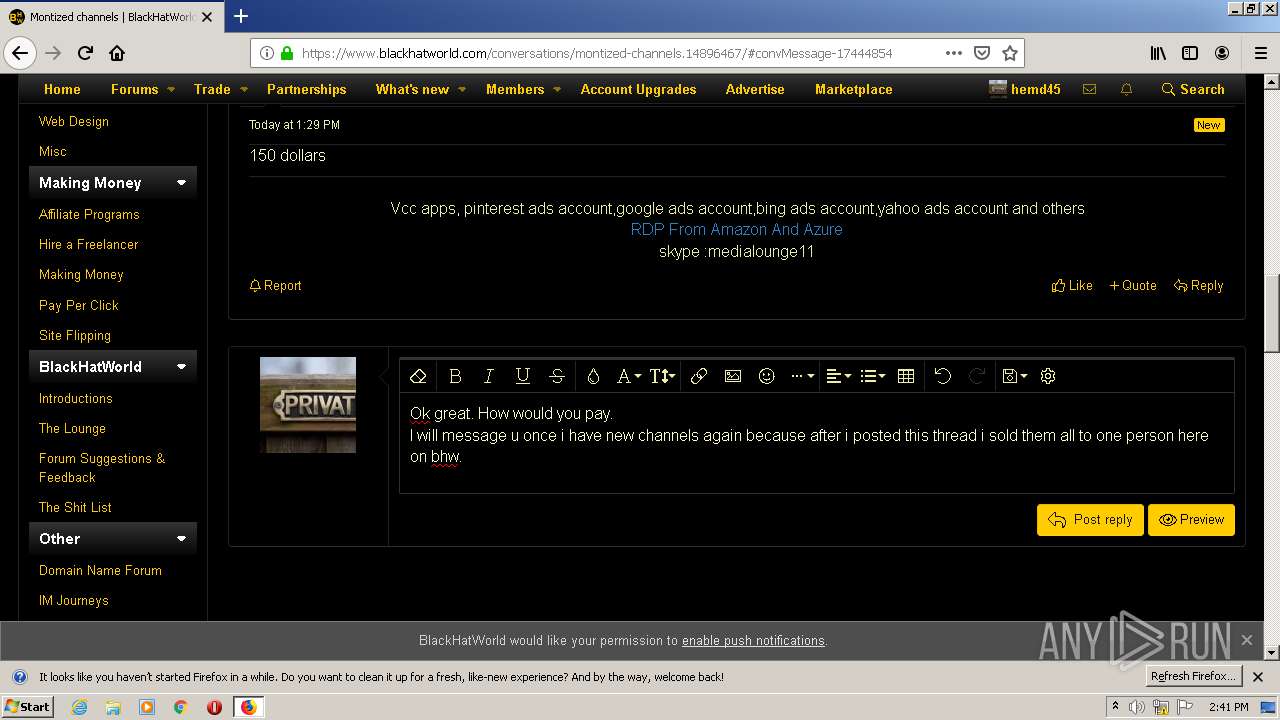Report the 150 dollars message

click(x=275, y=285)
